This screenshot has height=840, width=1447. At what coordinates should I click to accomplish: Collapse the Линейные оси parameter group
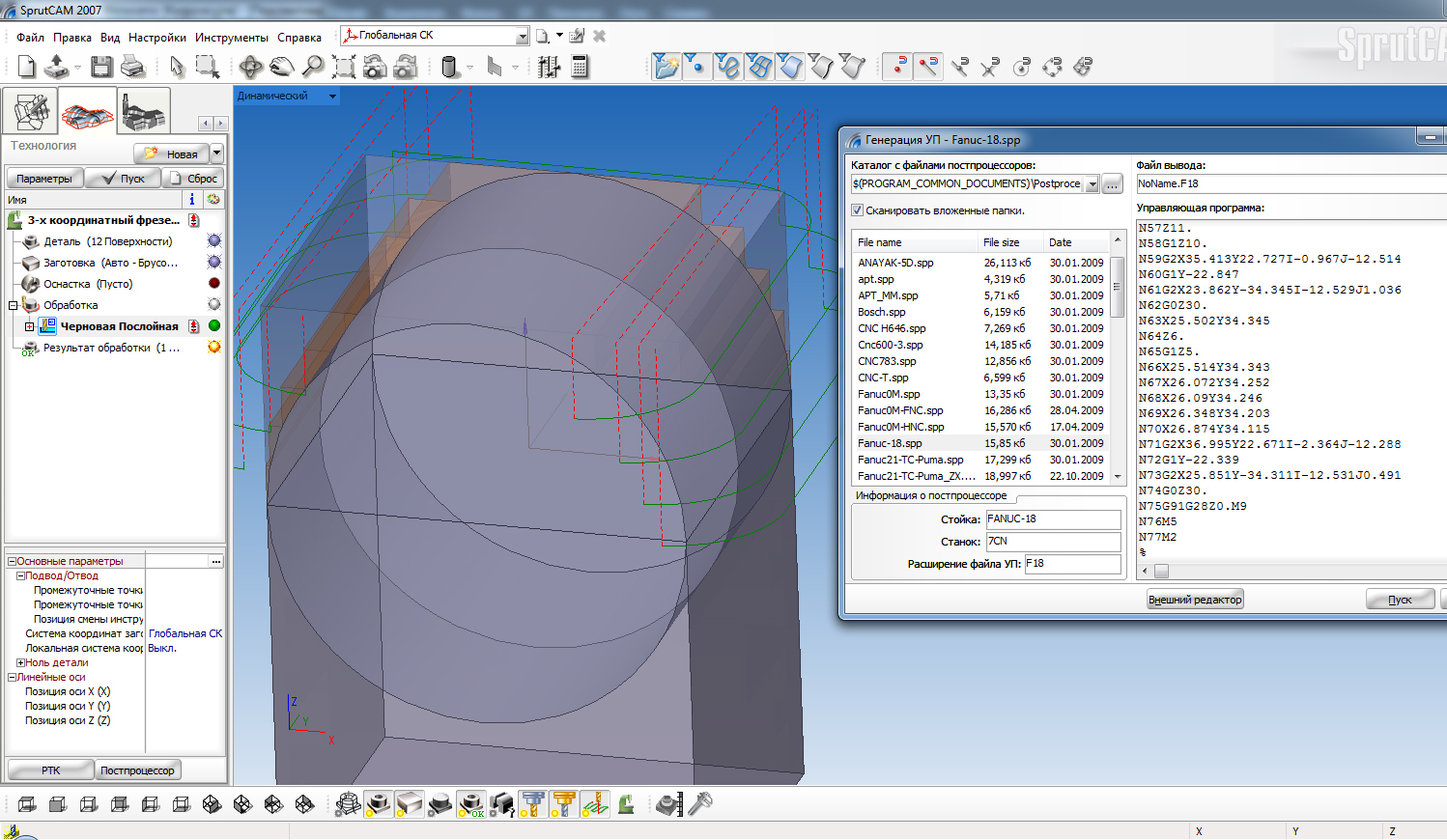tap(13, 677)
